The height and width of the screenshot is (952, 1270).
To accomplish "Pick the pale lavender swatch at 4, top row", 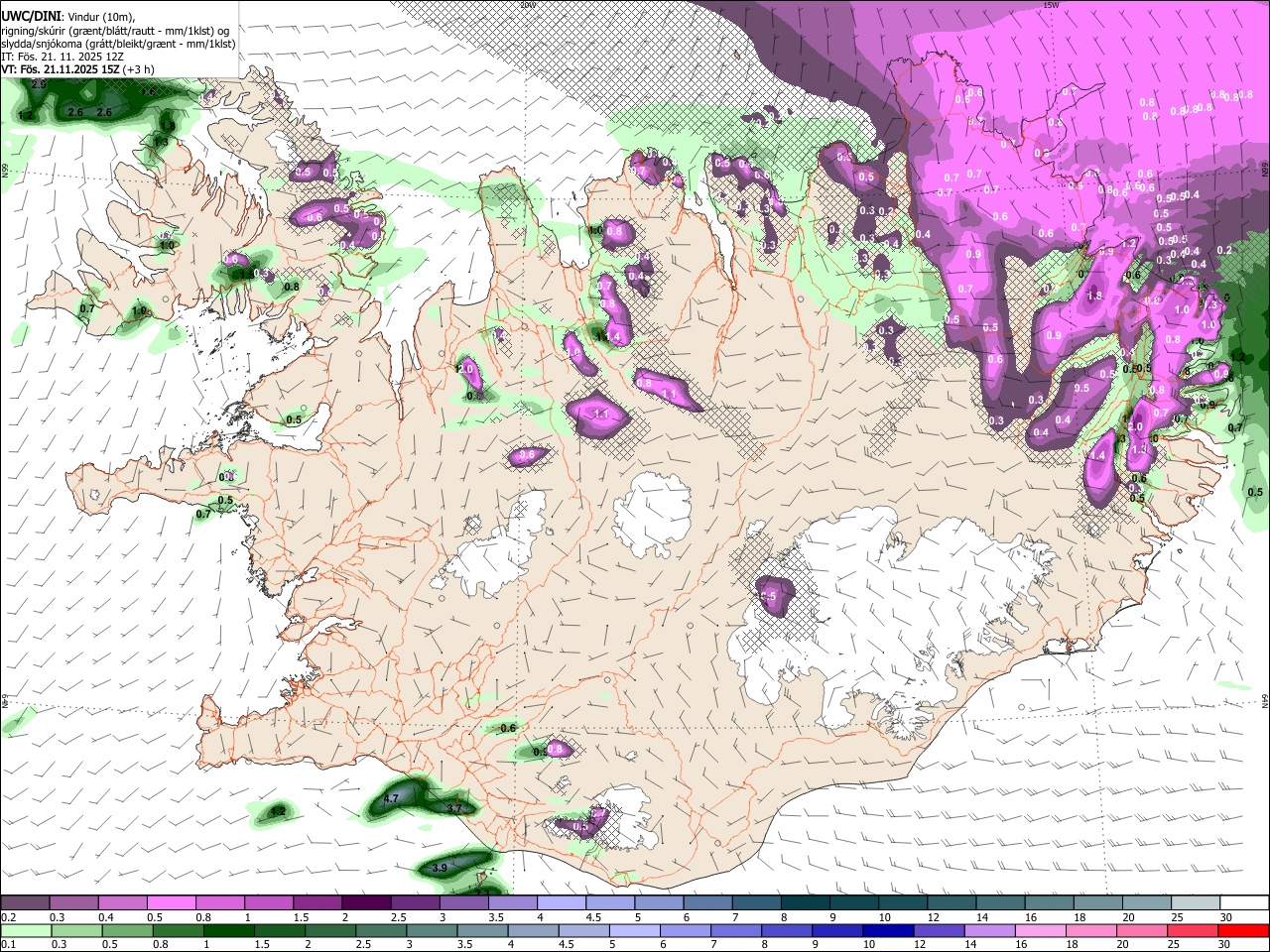I will [x=561, y=903].
